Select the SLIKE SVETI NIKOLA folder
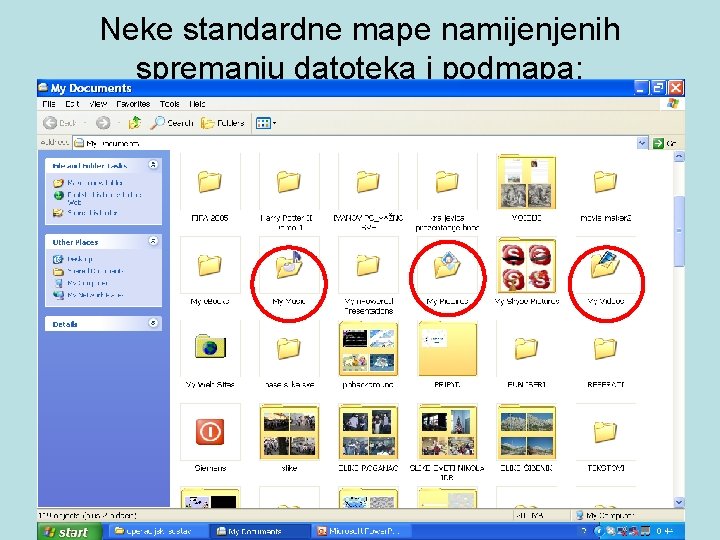 [447, 443]
